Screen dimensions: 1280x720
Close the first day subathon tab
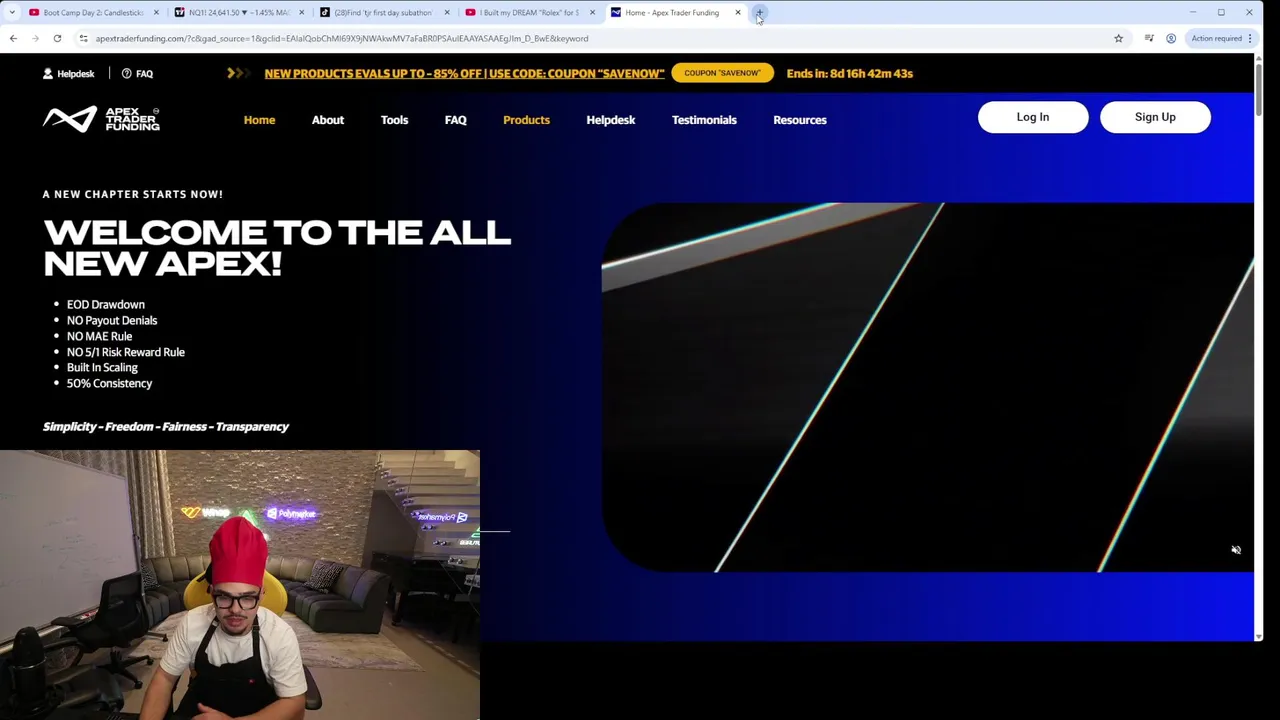click(446, 13)
